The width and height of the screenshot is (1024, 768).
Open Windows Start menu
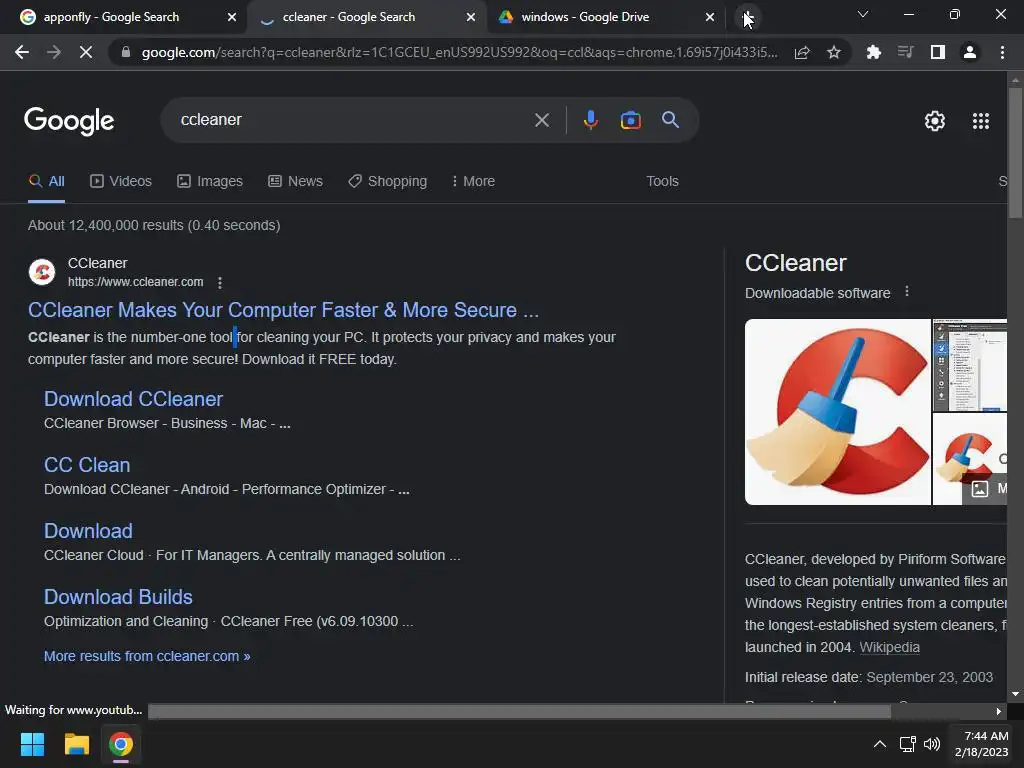(32, 744)
